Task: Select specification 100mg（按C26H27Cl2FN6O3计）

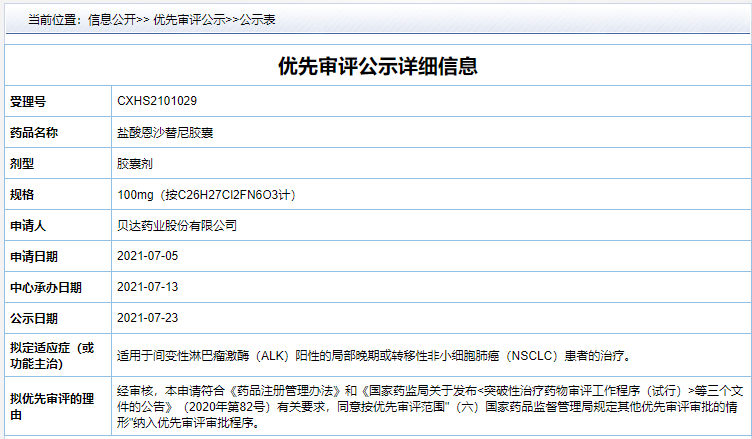Action: (207, 194)
